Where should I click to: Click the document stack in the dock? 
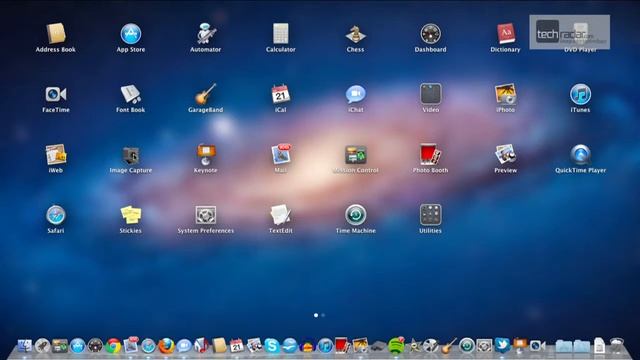click(599, 346)
